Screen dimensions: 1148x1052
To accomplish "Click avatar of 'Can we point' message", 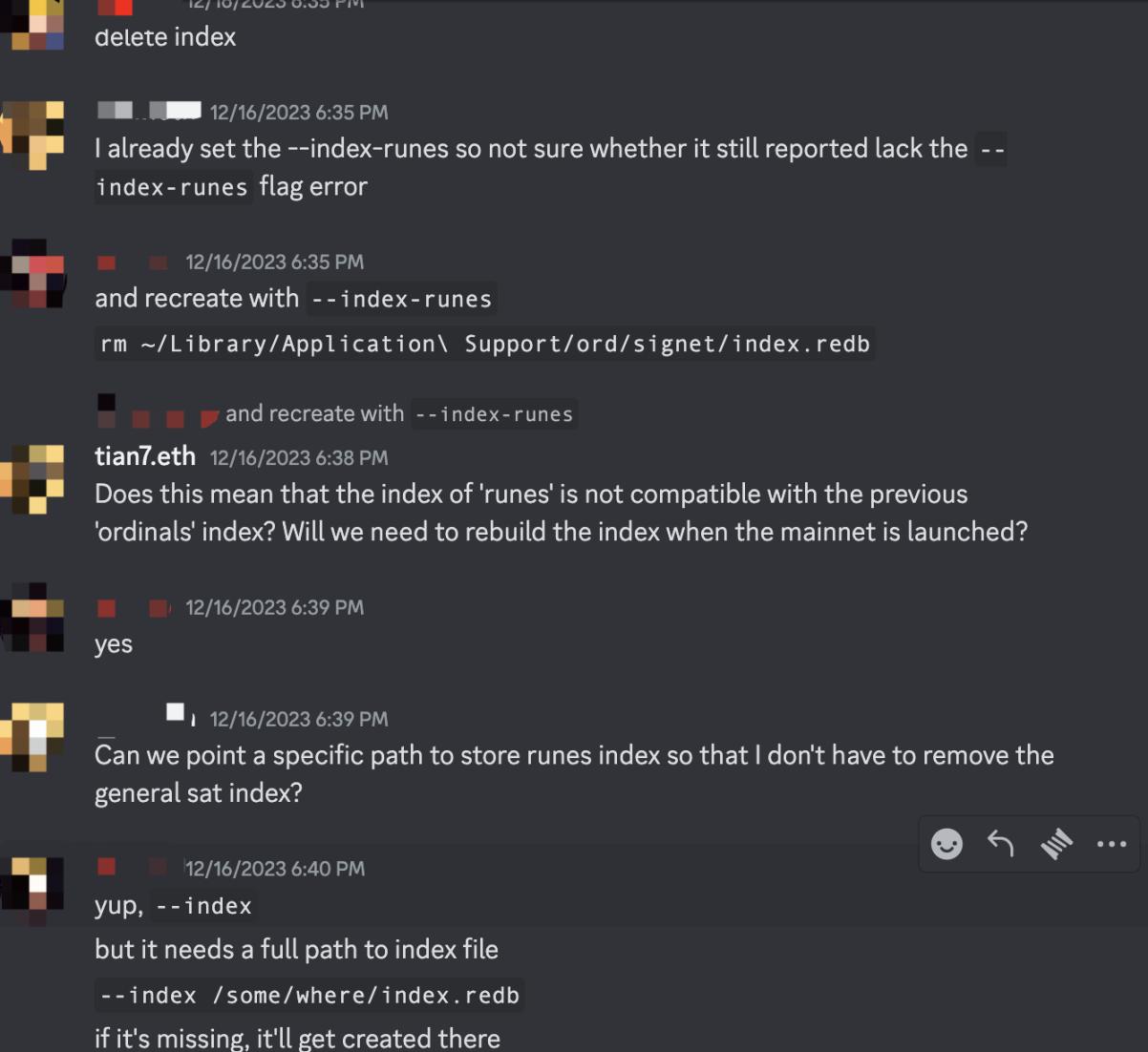I will 33,736.
